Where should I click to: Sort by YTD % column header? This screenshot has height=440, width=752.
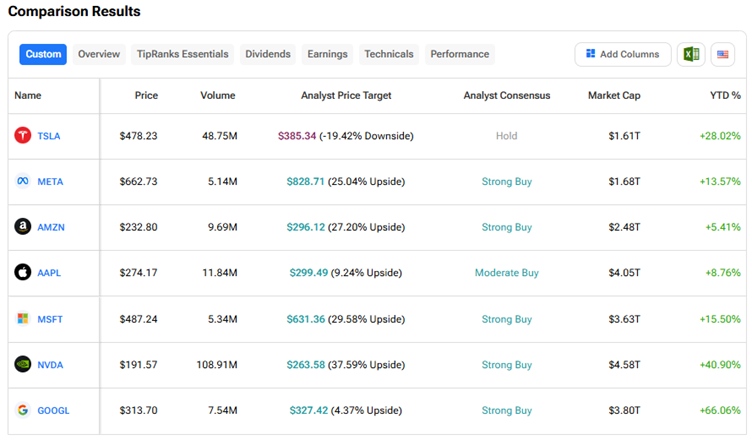point(722,96)
